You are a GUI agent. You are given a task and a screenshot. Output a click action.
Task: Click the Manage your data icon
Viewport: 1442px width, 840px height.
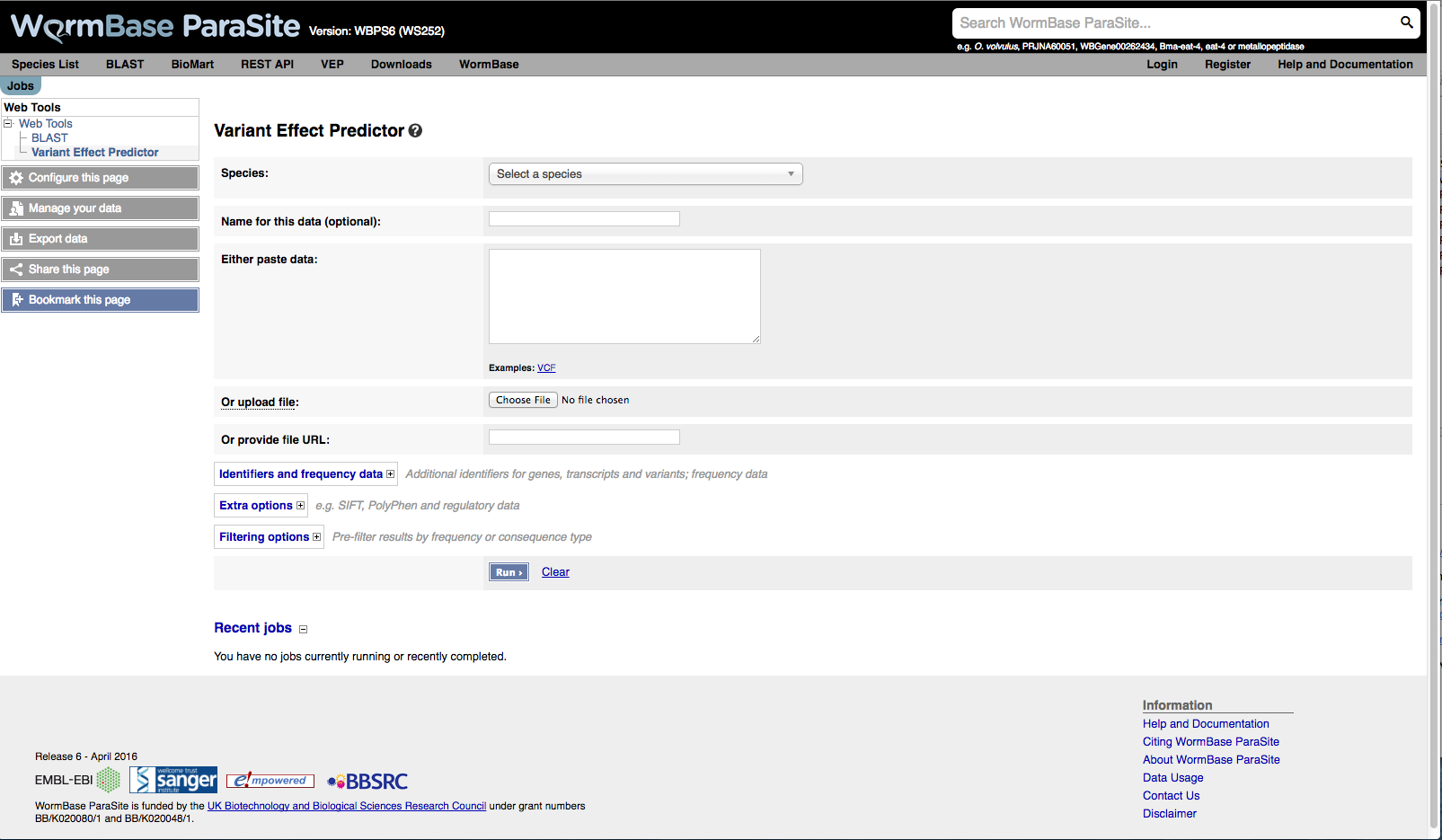point(16,208)
